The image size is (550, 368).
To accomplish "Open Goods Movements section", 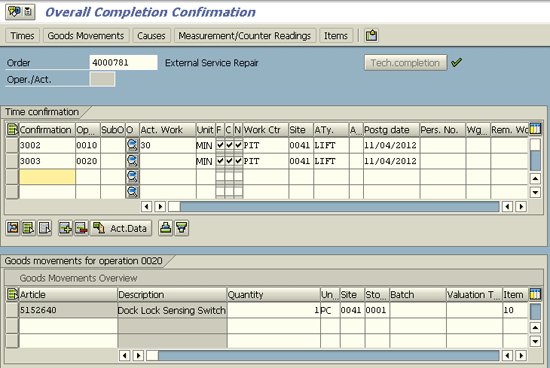I will pyautogui.click(x=86, y=36).
